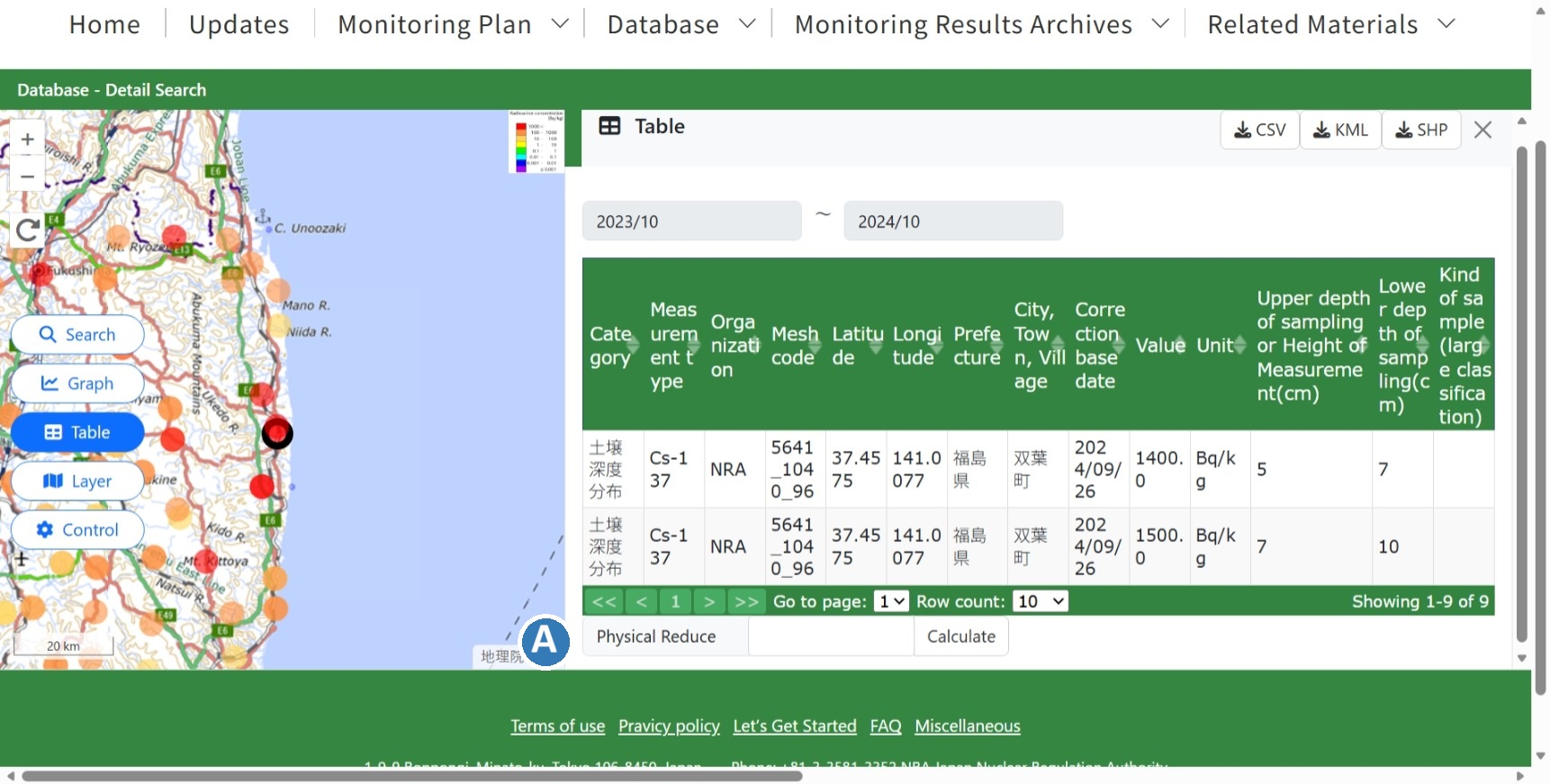Go to Home page
The height and width of the screenshot is (784, 1550).
104,24
